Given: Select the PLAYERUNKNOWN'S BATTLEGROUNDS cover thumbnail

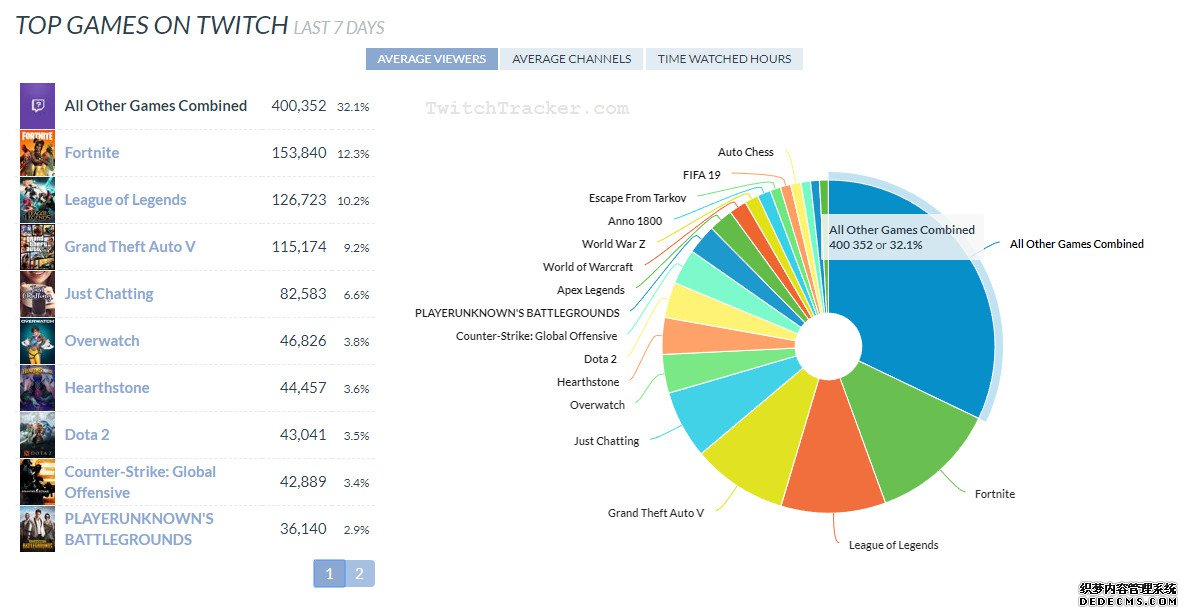Looking at the screenshot, I should [x=37, y=529].
